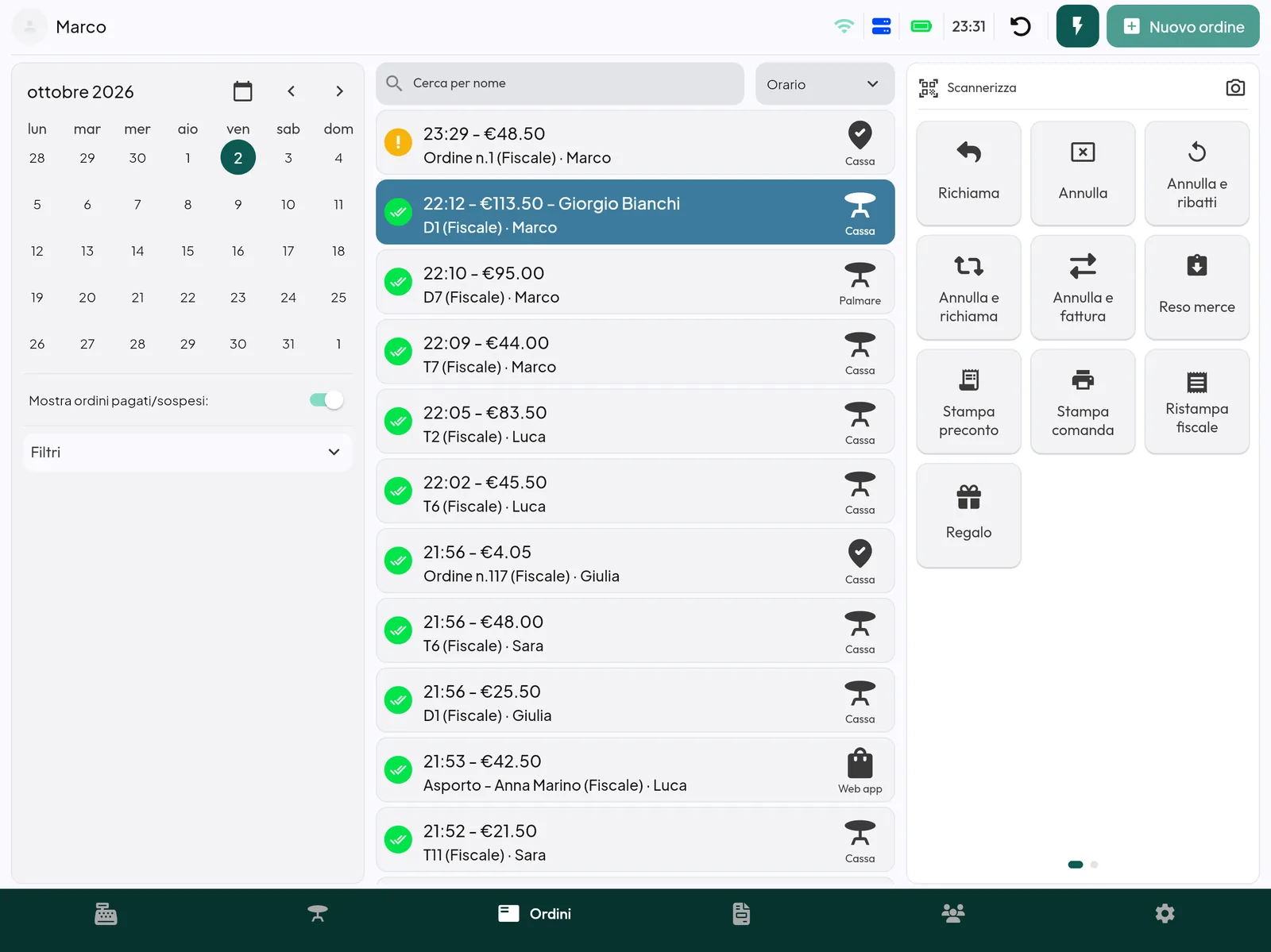
Task: Click Stampa comanda printer tile
Action: [1083, 401]
